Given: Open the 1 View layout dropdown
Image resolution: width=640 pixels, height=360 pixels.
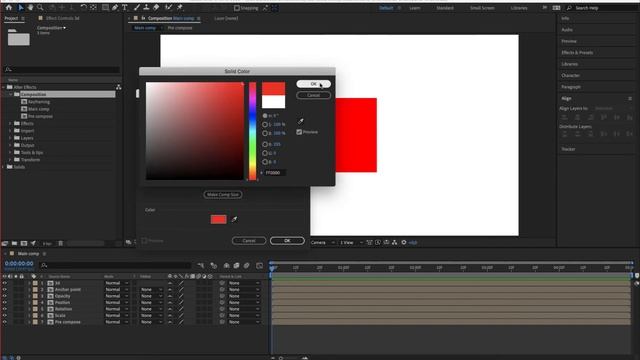Looking at the screenshot, I should click(x=351, y=242).
